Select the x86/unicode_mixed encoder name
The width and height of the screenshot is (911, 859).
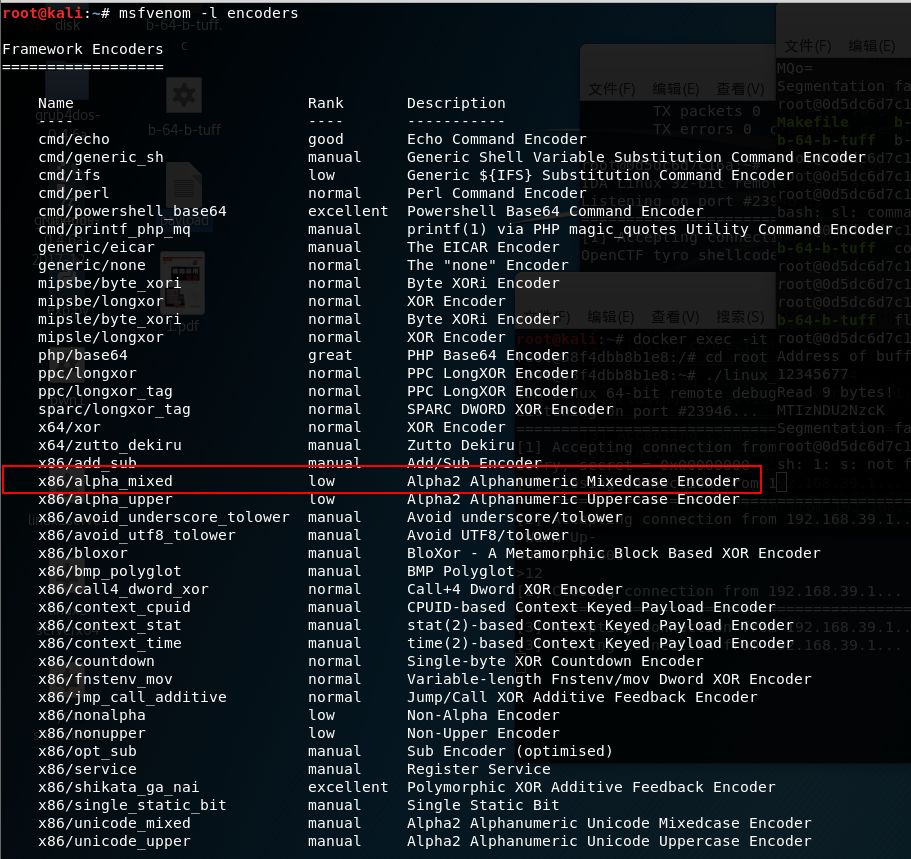click(114, 824)
